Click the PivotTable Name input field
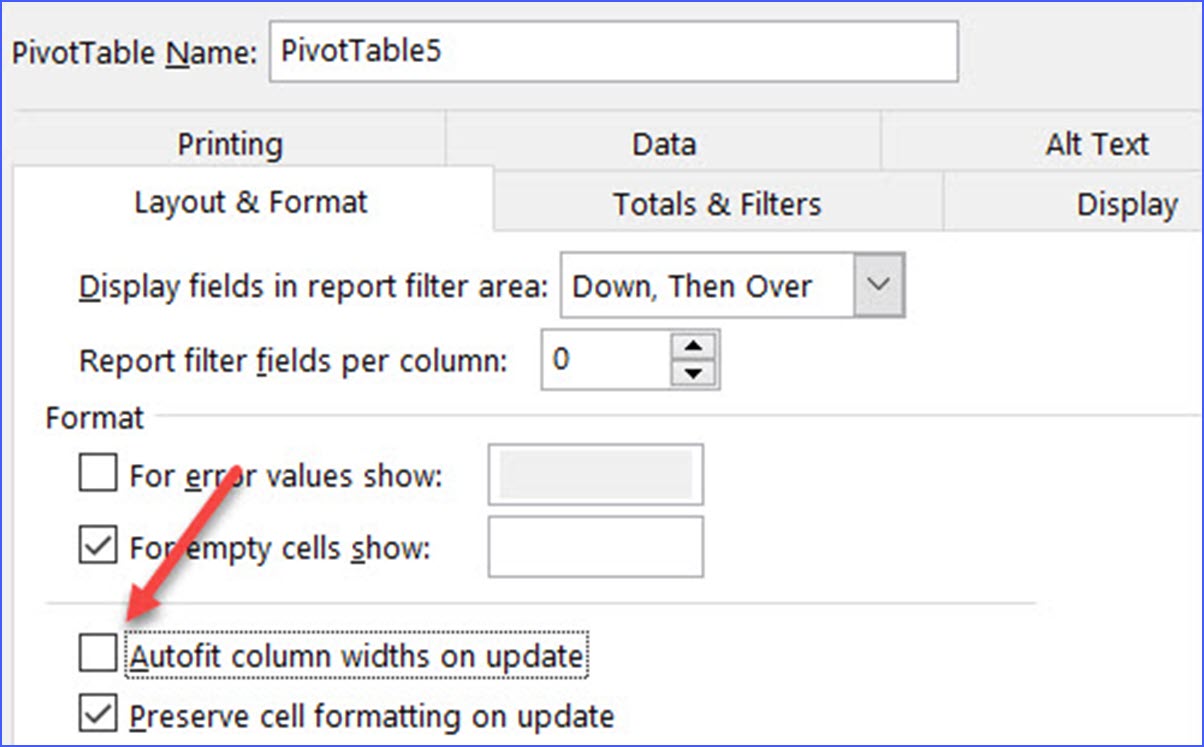The height and width of the screenshot is (747, 1204). coord(615,52)
